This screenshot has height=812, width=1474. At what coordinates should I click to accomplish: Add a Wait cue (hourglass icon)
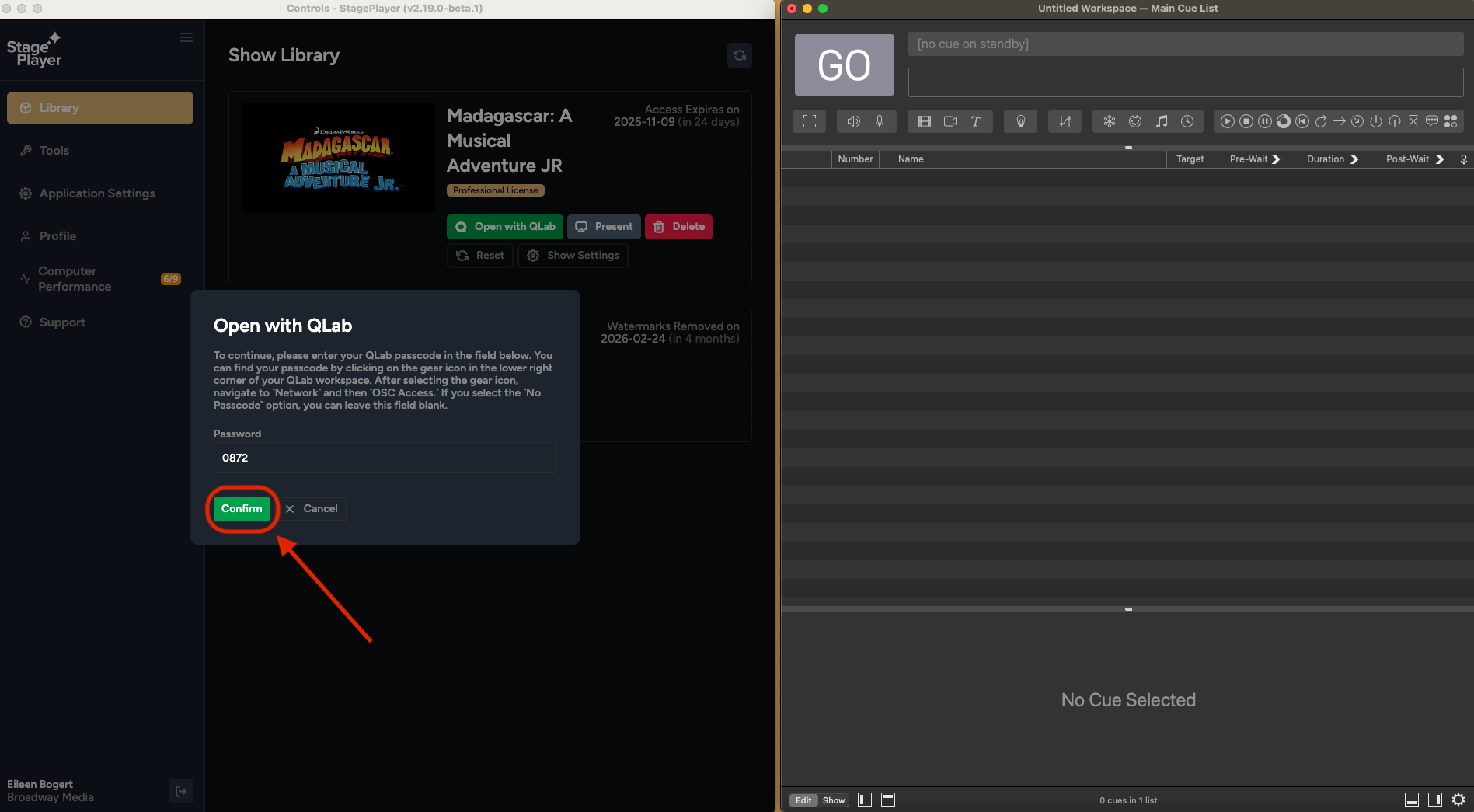pyautogui.click(x=1413, y=121)
